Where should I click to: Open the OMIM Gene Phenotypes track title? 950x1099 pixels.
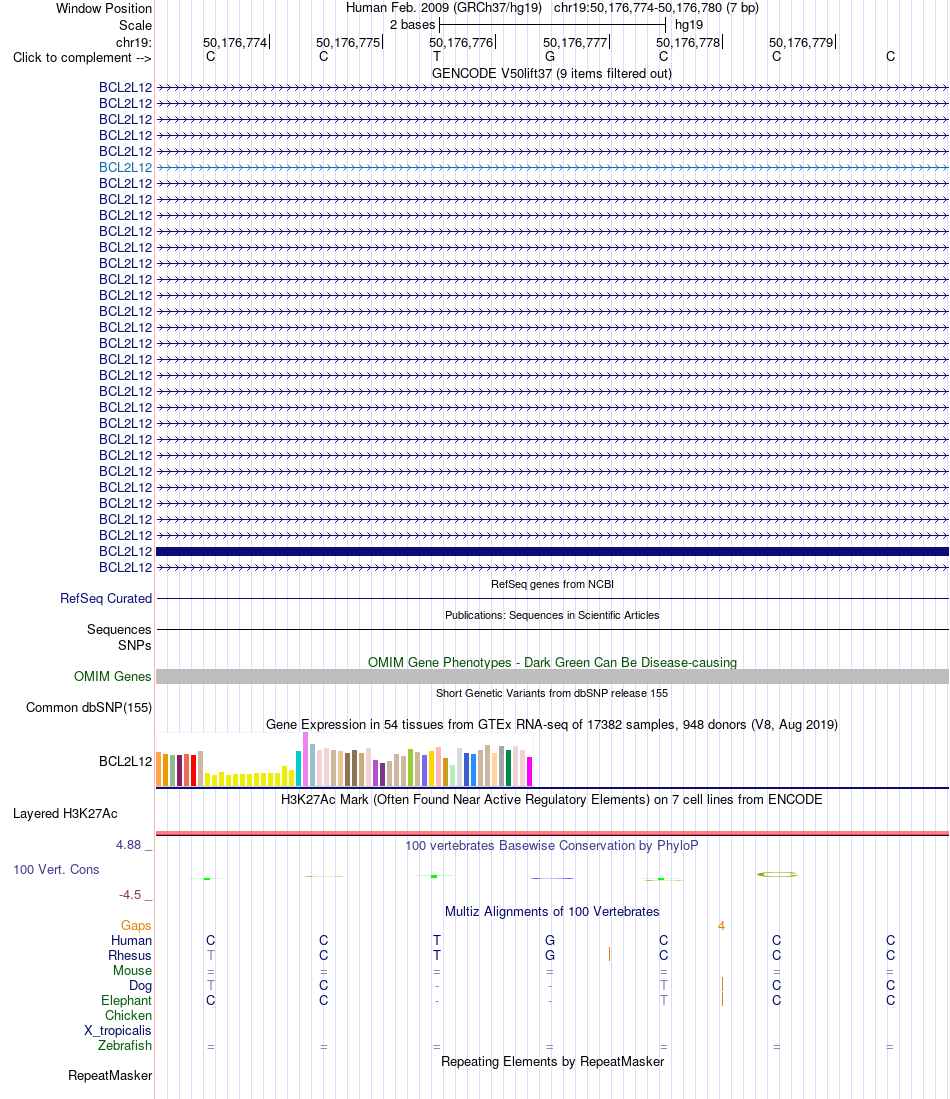pyautogui.click(x=552, y=662)
